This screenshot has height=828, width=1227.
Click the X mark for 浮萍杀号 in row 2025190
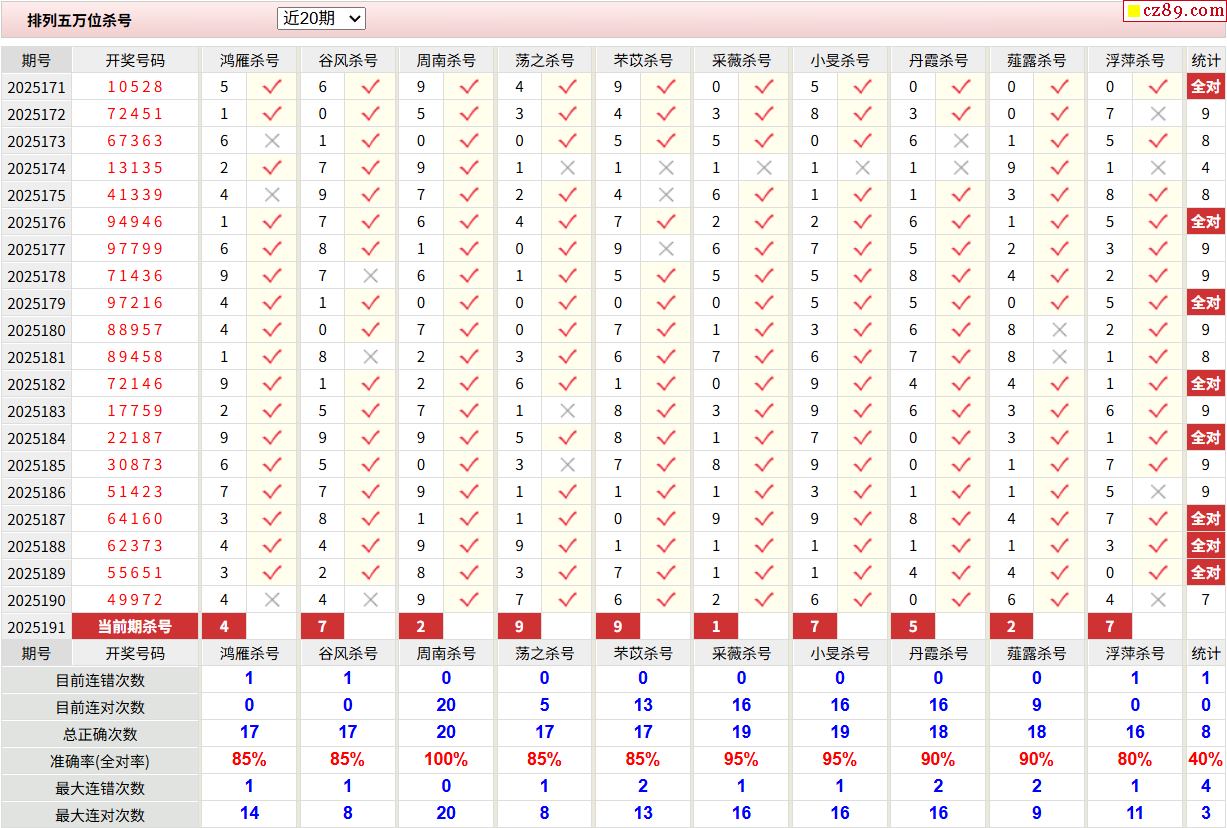click(x=1158, y=600)
